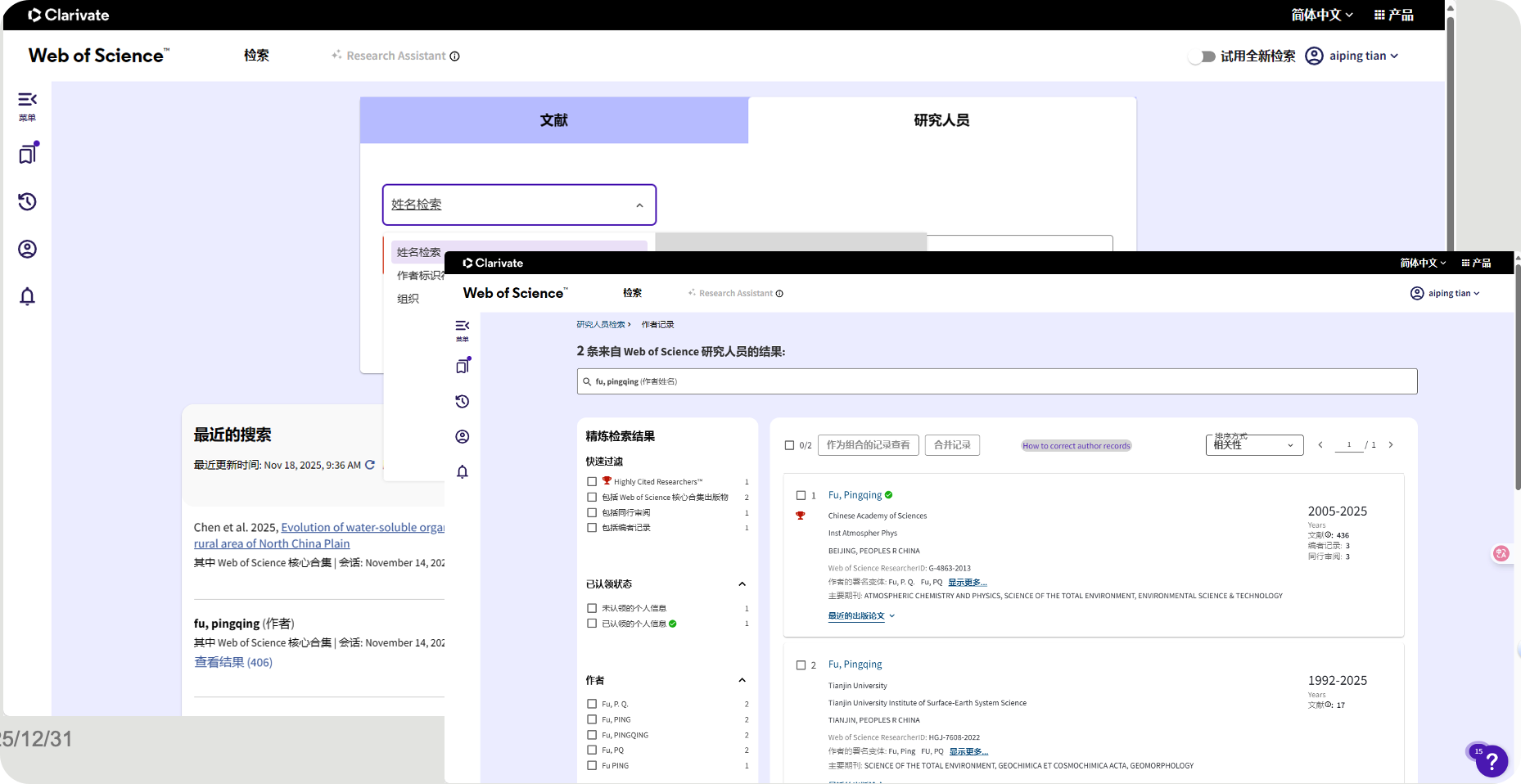
Task: Open the name search dropdown in back window
Action: tap(519, 205)
